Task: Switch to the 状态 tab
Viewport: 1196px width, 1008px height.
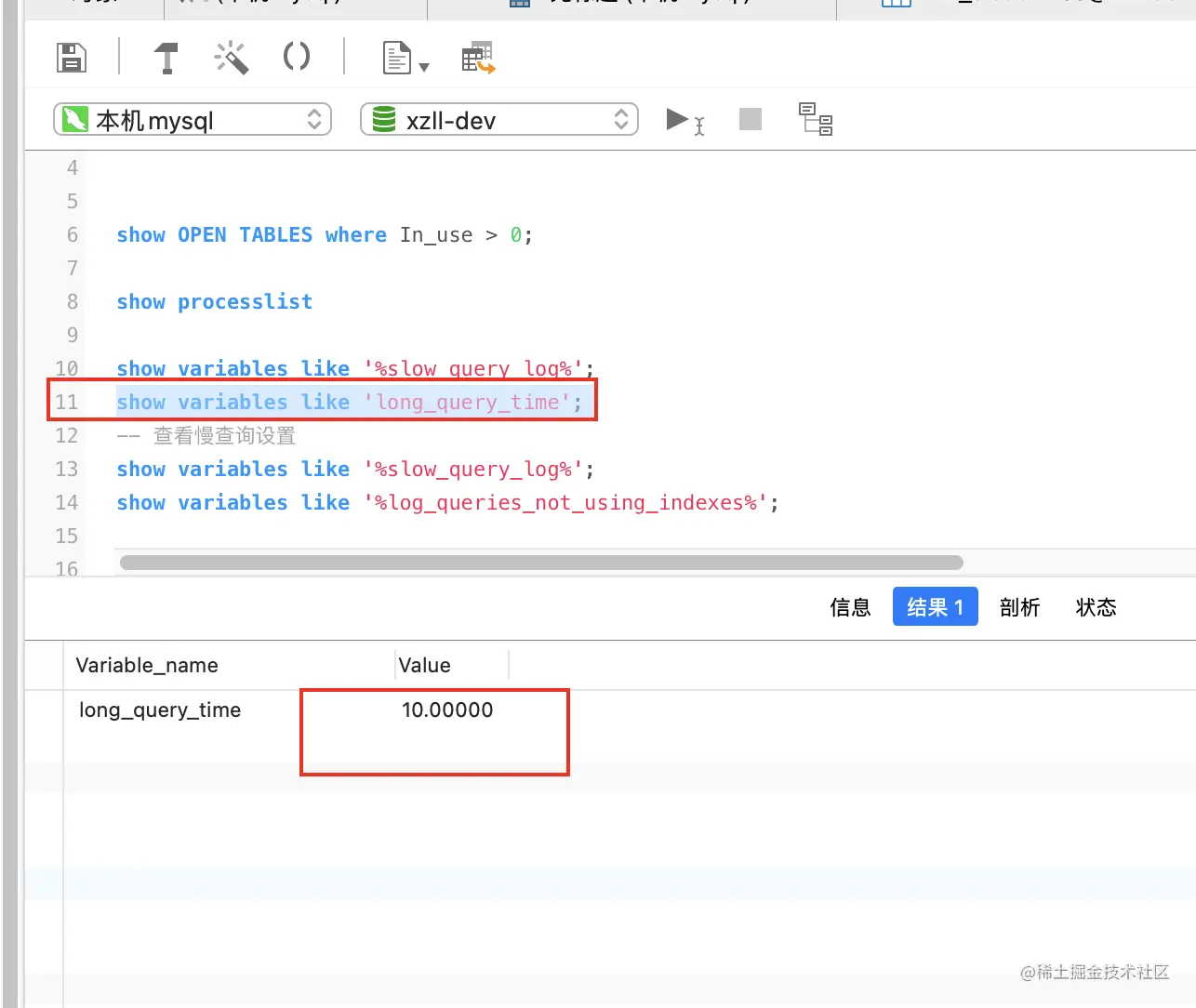Action: [1096, 607]
